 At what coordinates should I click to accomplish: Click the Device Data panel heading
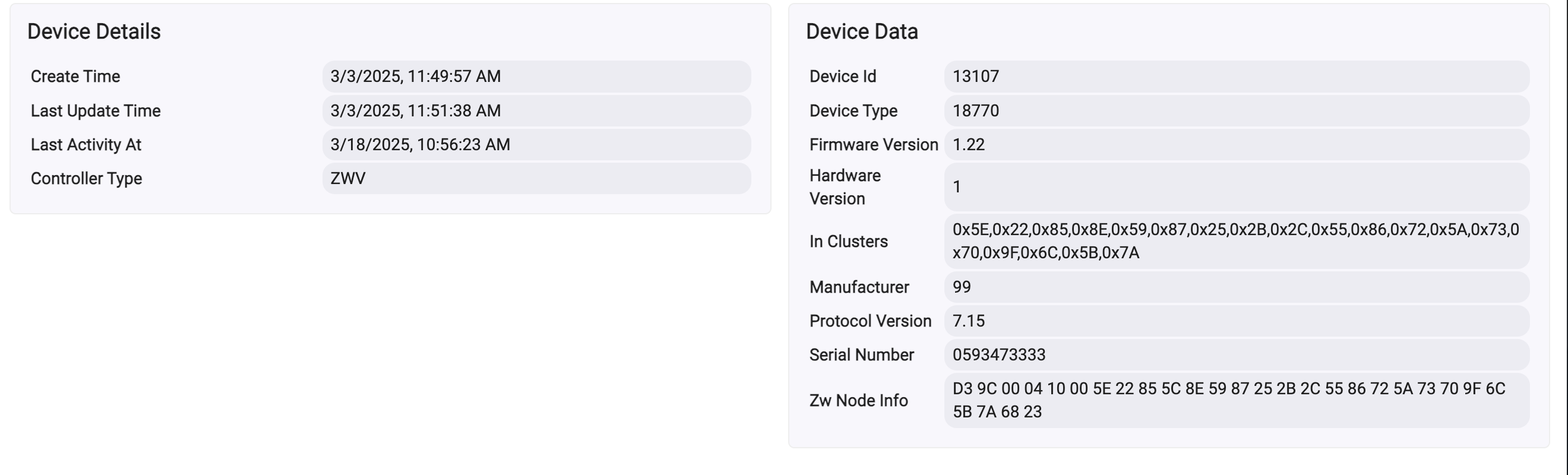[862, 31]
